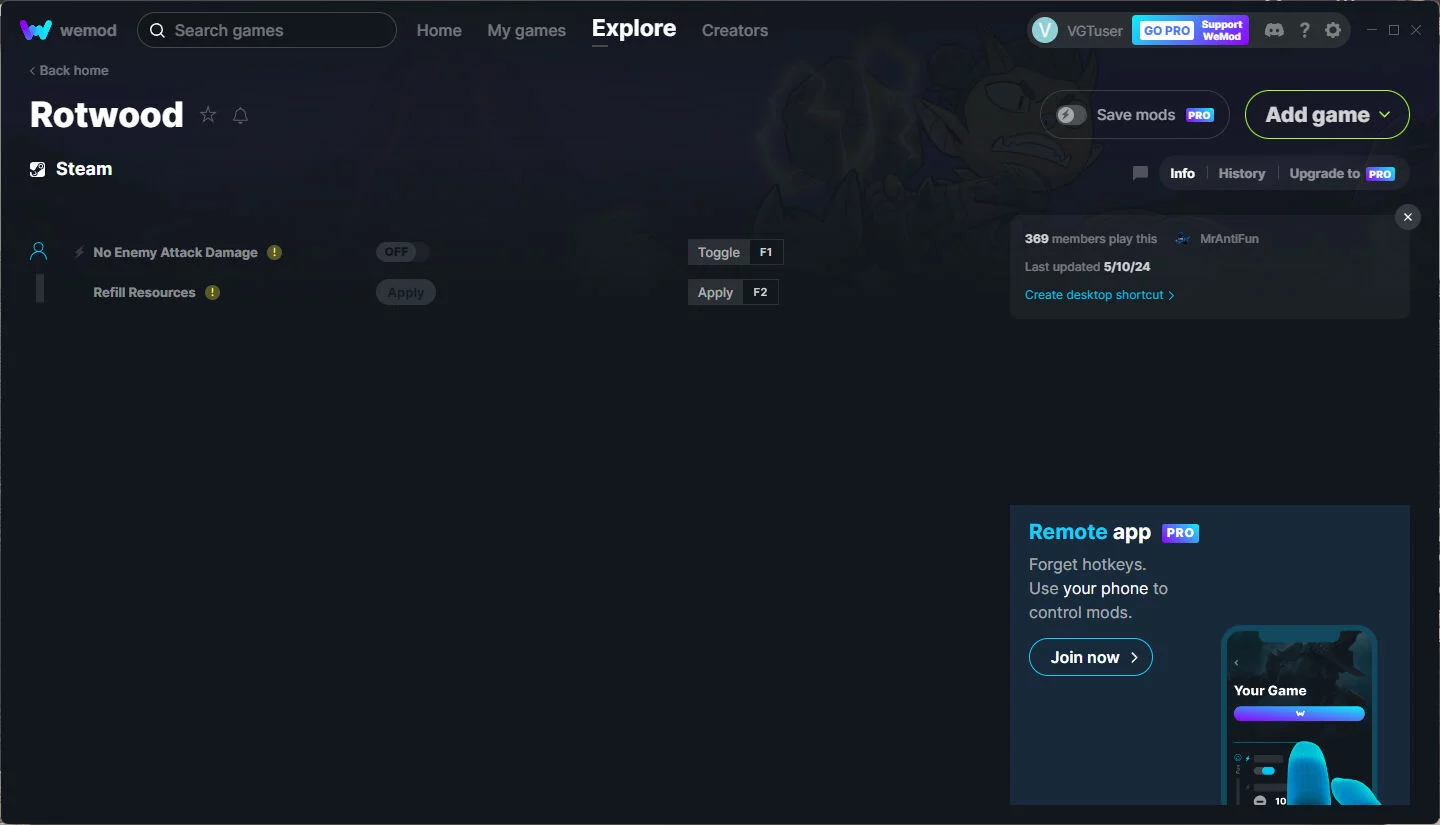Open the My games tab
This screenshot has height=825, width=1440.
(x=527, y=30)
